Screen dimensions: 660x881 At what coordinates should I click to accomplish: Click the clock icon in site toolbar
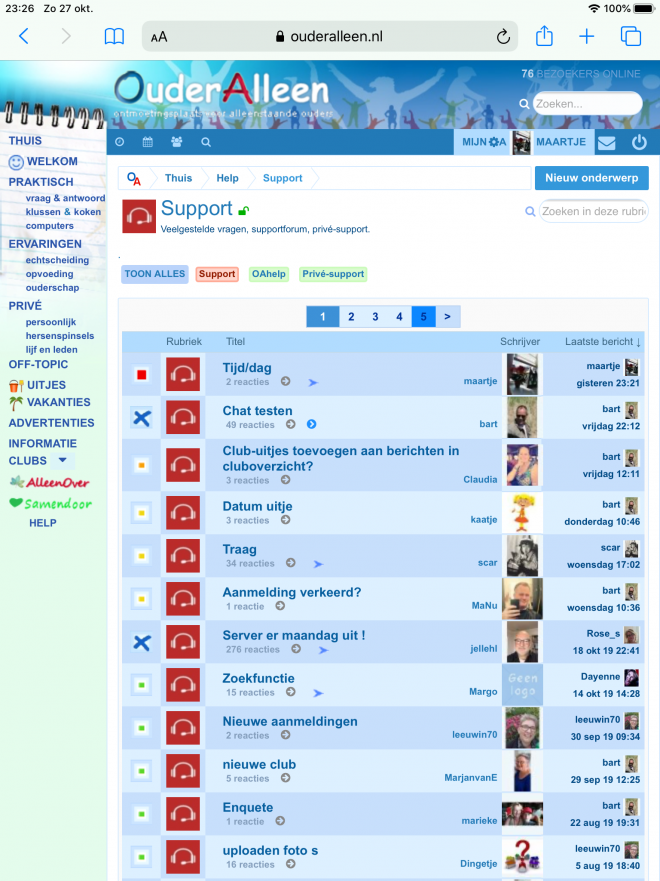point(120,142)
